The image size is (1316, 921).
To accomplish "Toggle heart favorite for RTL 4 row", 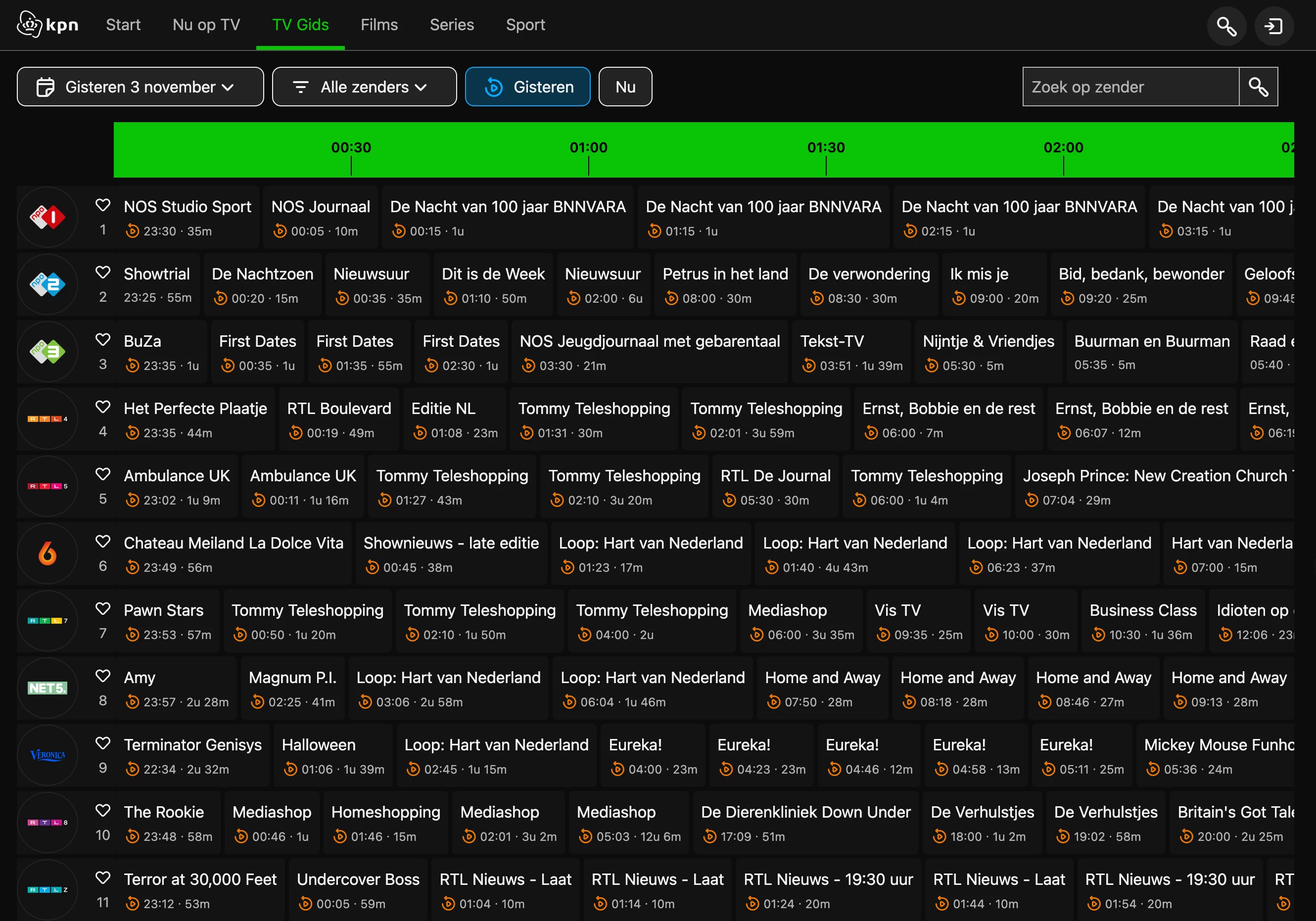I will point(102,407).
